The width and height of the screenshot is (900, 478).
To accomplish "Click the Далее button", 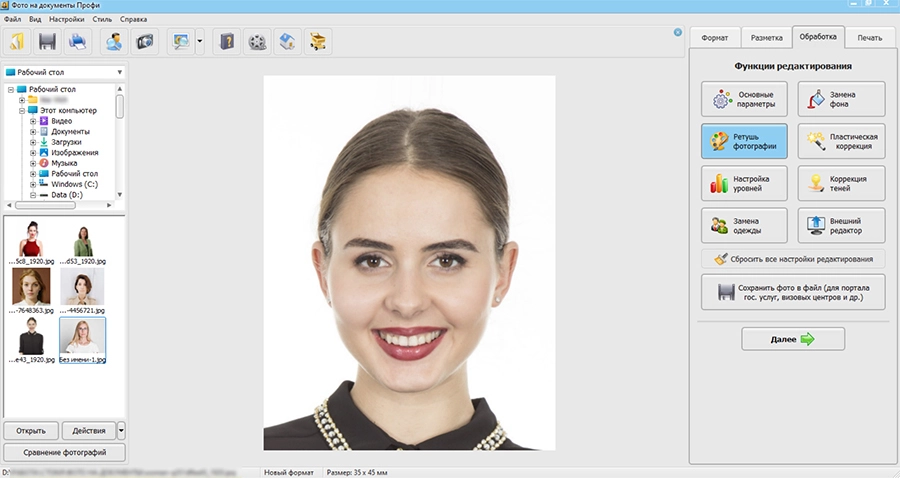I will (x=792, y=340).
